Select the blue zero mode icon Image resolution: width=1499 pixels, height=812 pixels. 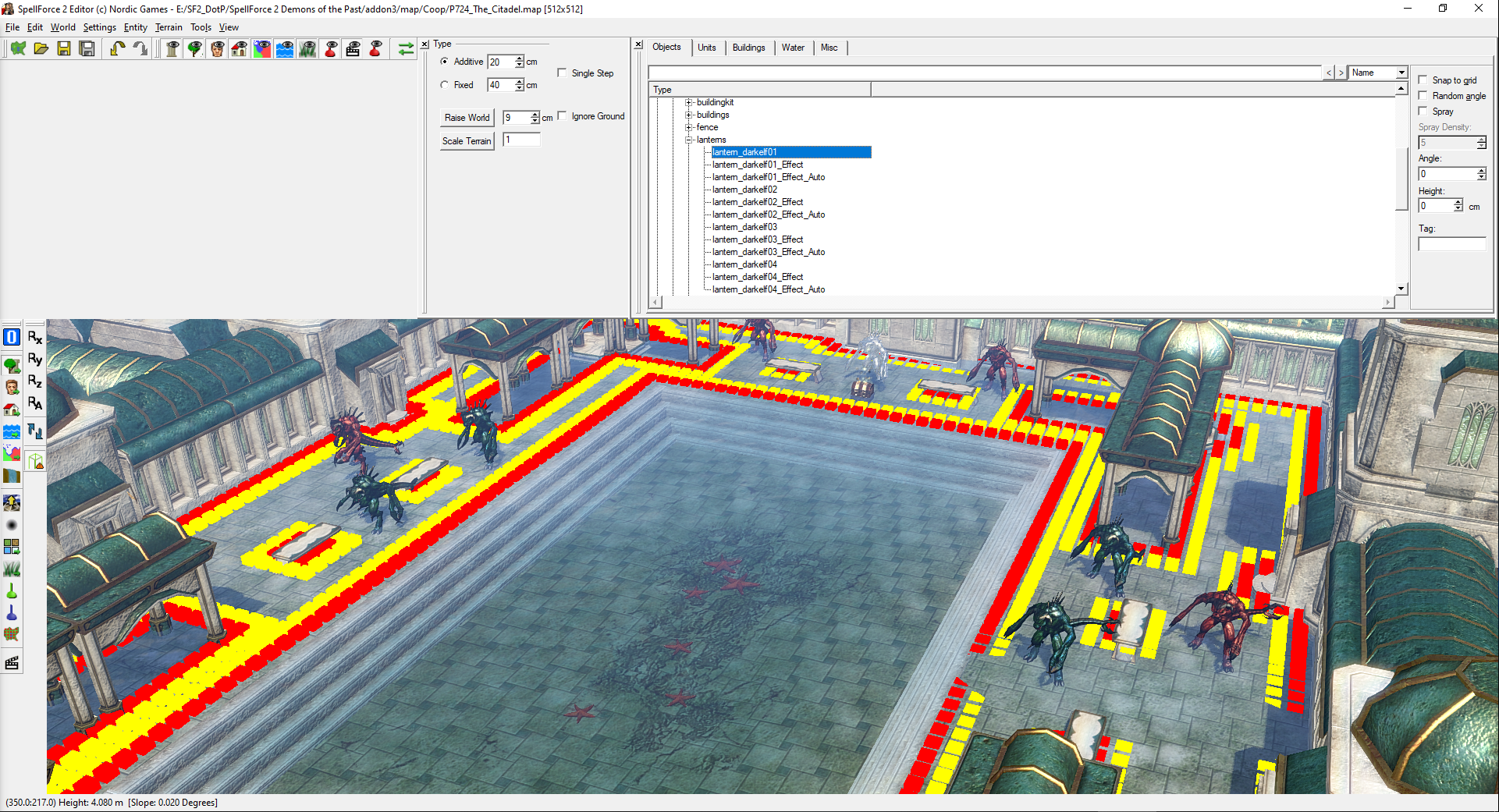point(12,337)
